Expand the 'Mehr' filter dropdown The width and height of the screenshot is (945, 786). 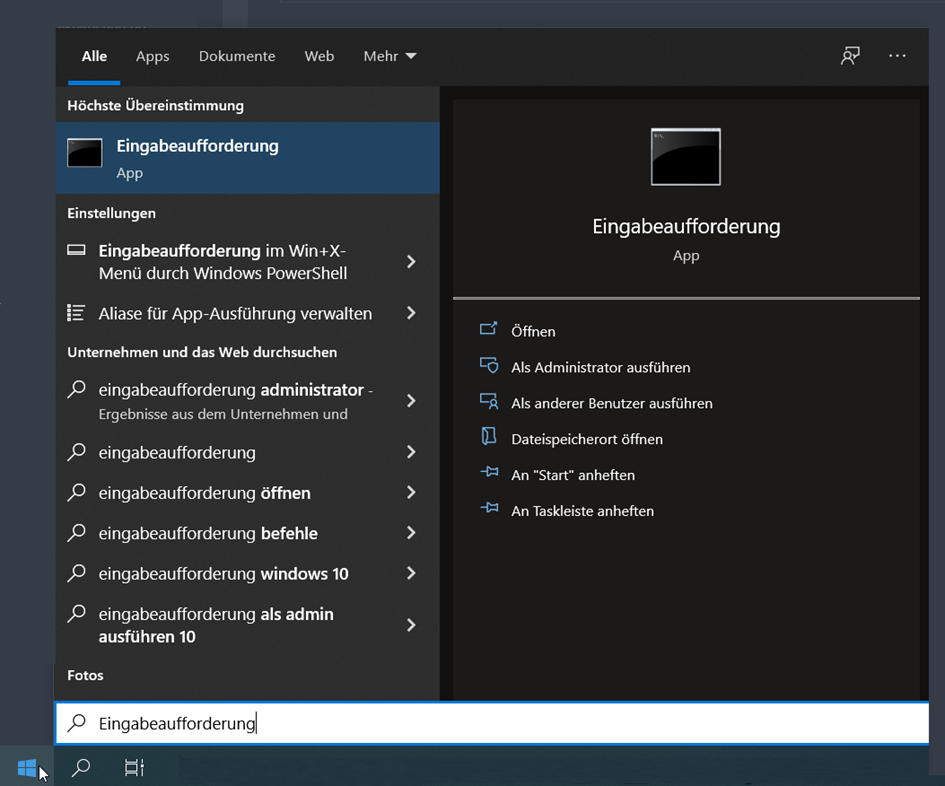tap(389, 56)
